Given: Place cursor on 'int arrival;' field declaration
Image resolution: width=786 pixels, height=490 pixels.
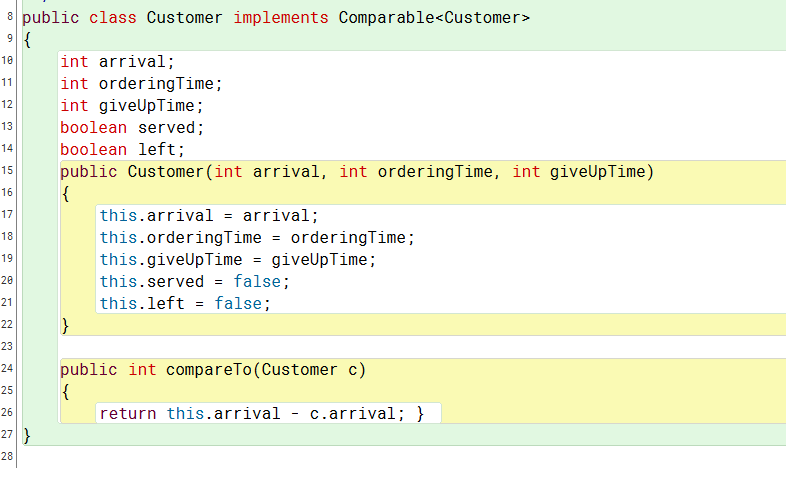Looking at the screenshot, I should tap(117, 62).
